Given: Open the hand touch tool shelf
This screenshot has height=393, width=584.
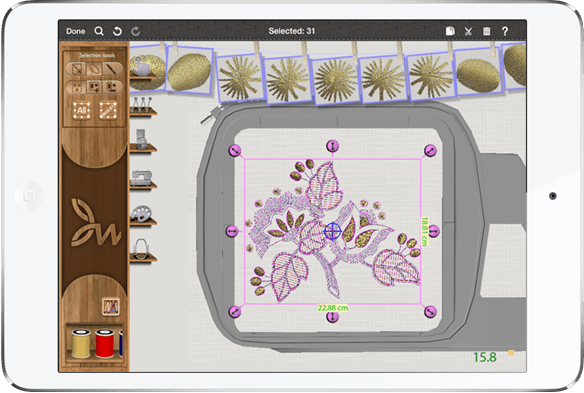Looking at the screenshot, I should 143,67.
